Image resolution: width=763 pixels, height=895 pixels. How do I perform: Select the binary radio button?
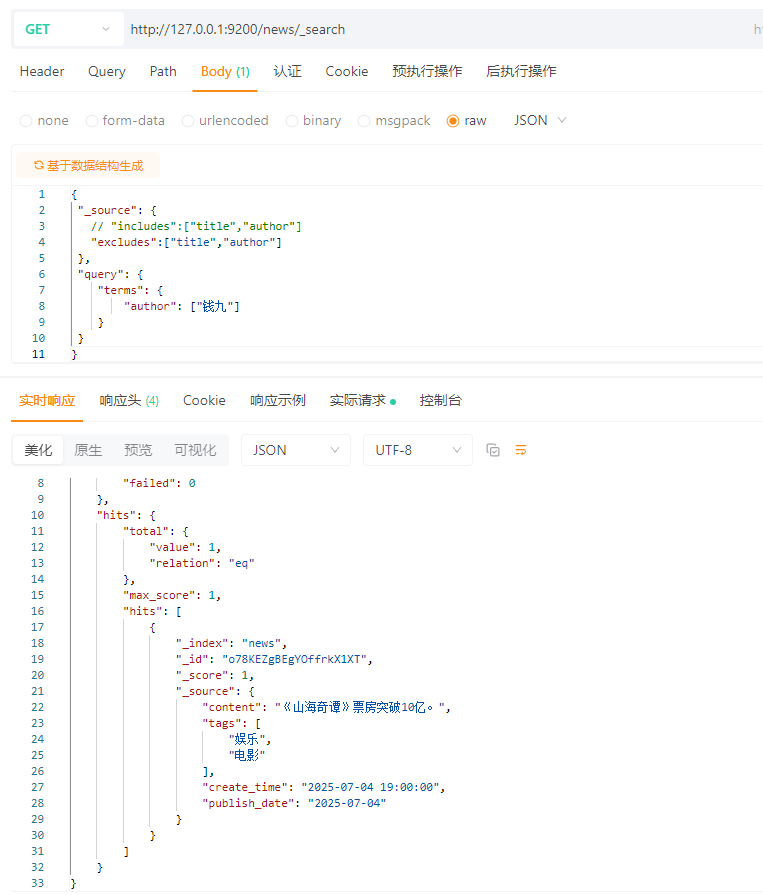[292, 121]
